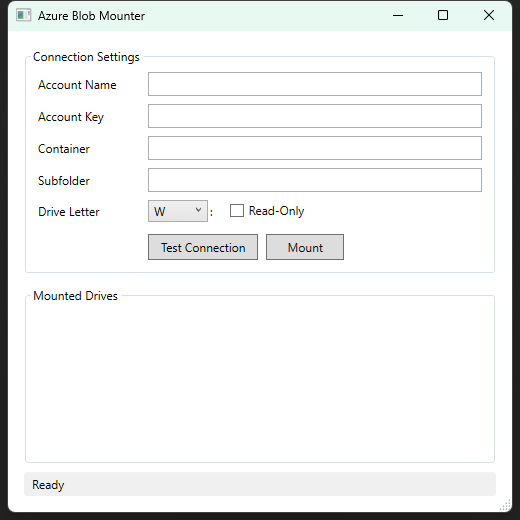Click the Ready status bar text
This screenshot has height=520, width=520.
click(x=48, y=485)
